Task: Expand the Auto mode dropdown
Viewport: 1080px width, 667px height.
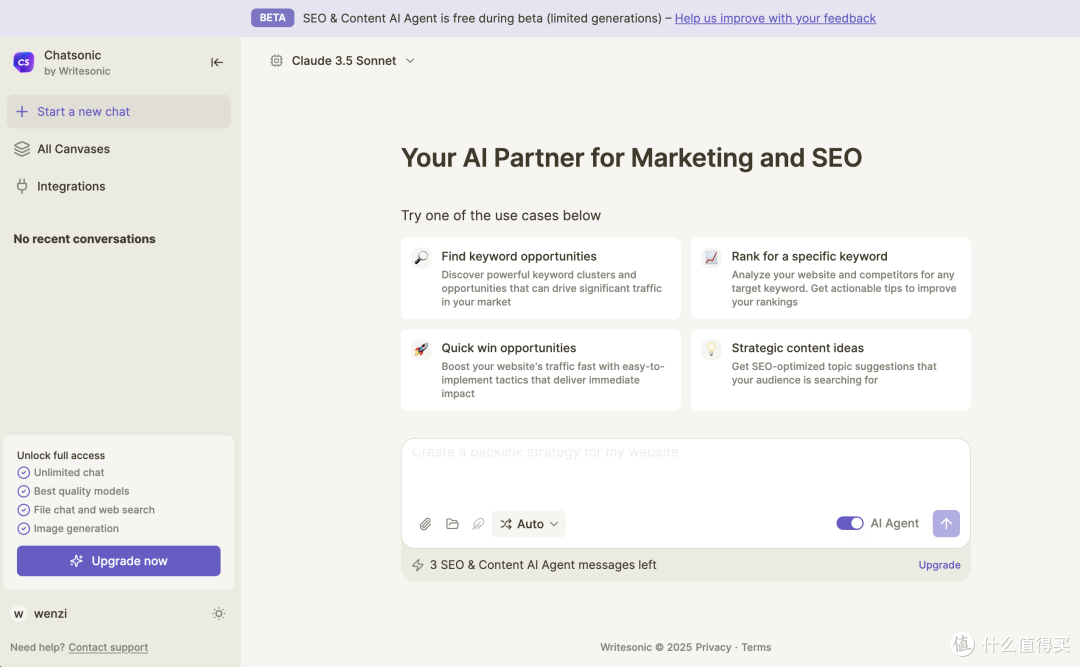Action: 529,524
